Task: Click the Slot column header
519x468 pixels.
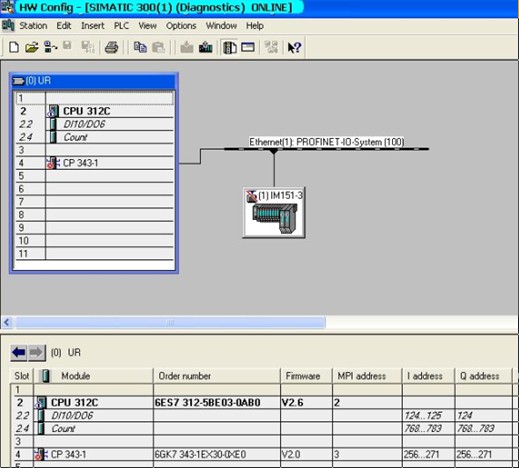Action: click(22, 376)
